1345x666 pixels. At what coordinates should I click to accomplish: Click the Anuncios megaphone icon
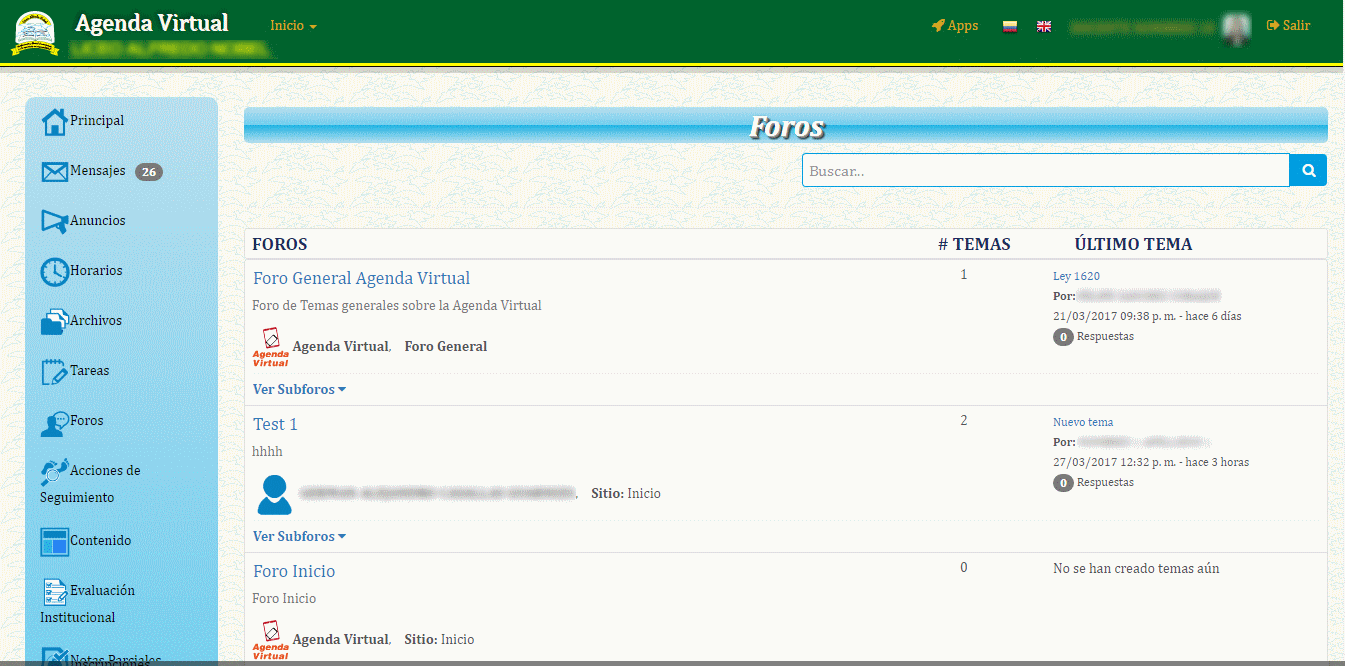tap(54, 221)
